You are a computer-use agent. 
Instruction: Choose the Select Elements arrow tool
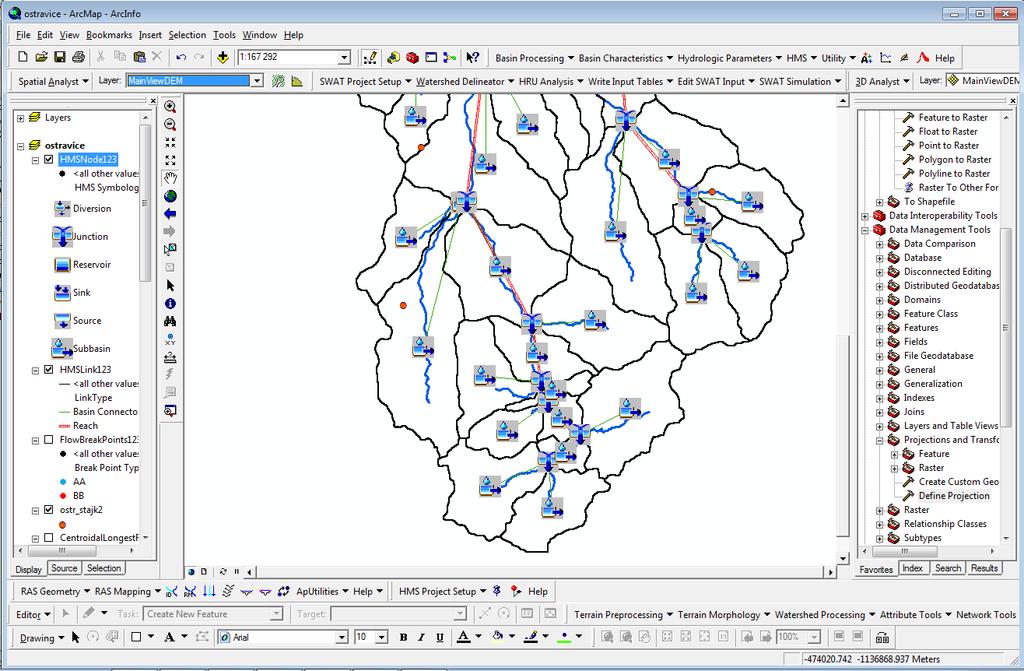tap(170, 286)
